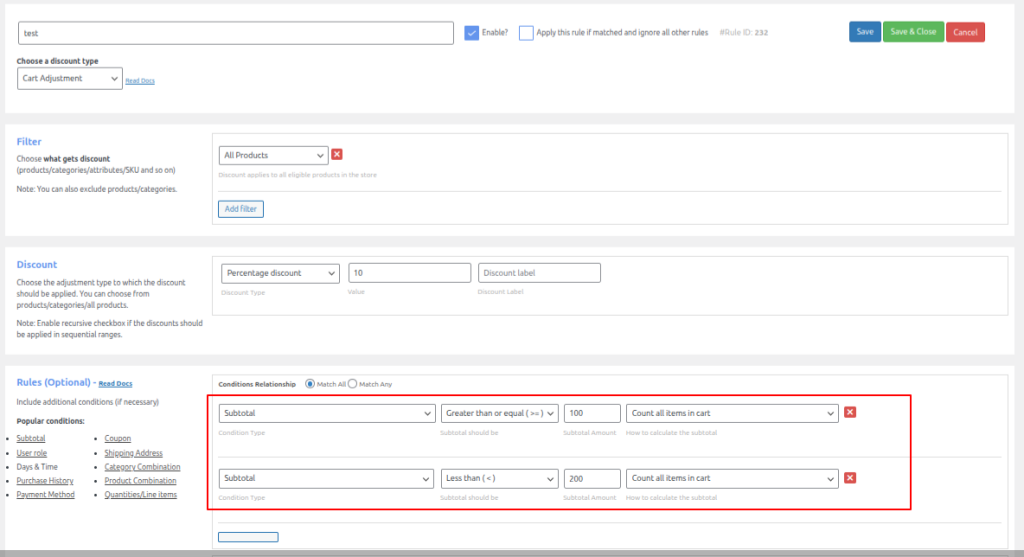Open the All Products filter dropdown
This screenshot has width=1024, height=557.
[273, 155]
